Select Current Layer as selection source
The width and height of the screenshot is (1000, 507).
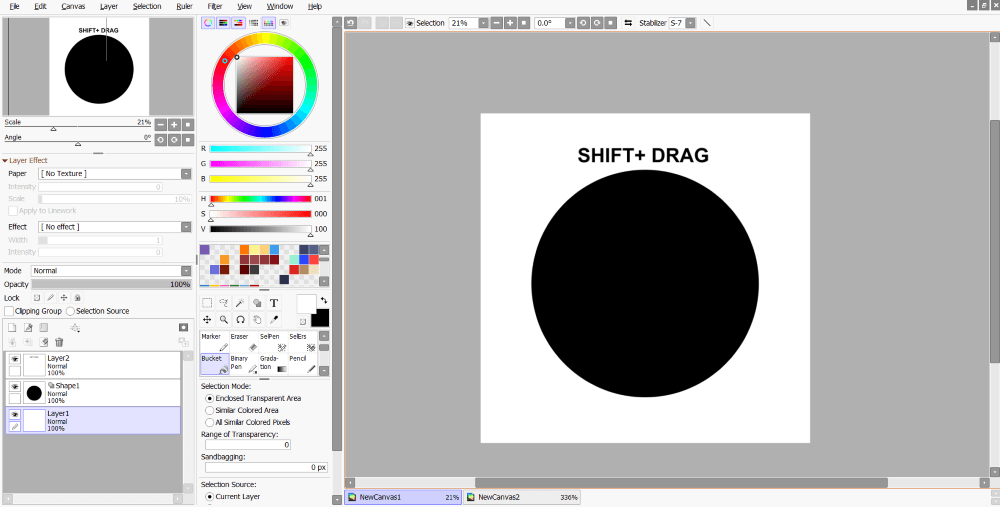point(209,496)
